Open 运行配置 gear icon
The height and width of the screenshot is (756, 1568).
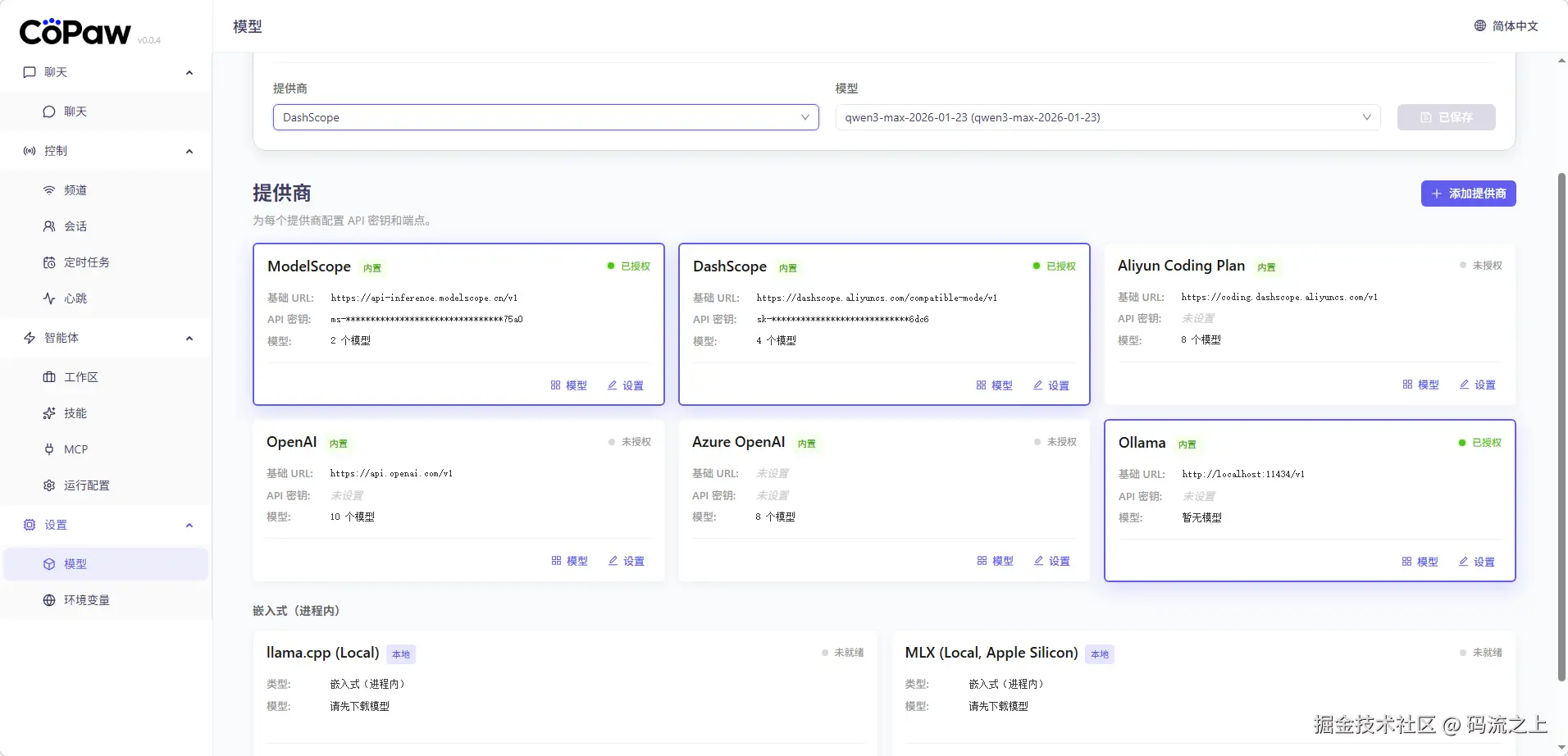[x=49, y=485]
